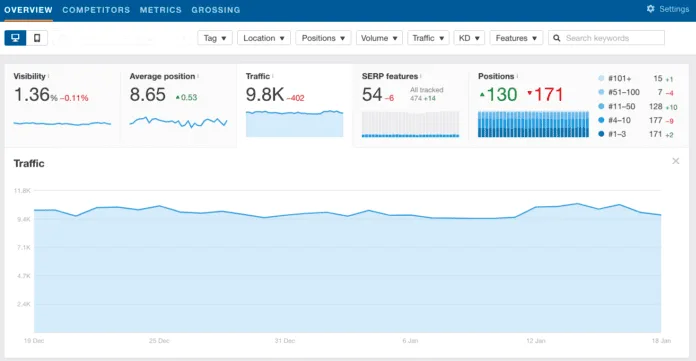Click the 54 SERP features value
Viewport: 696px width, 361px height.
pos(372,95)
